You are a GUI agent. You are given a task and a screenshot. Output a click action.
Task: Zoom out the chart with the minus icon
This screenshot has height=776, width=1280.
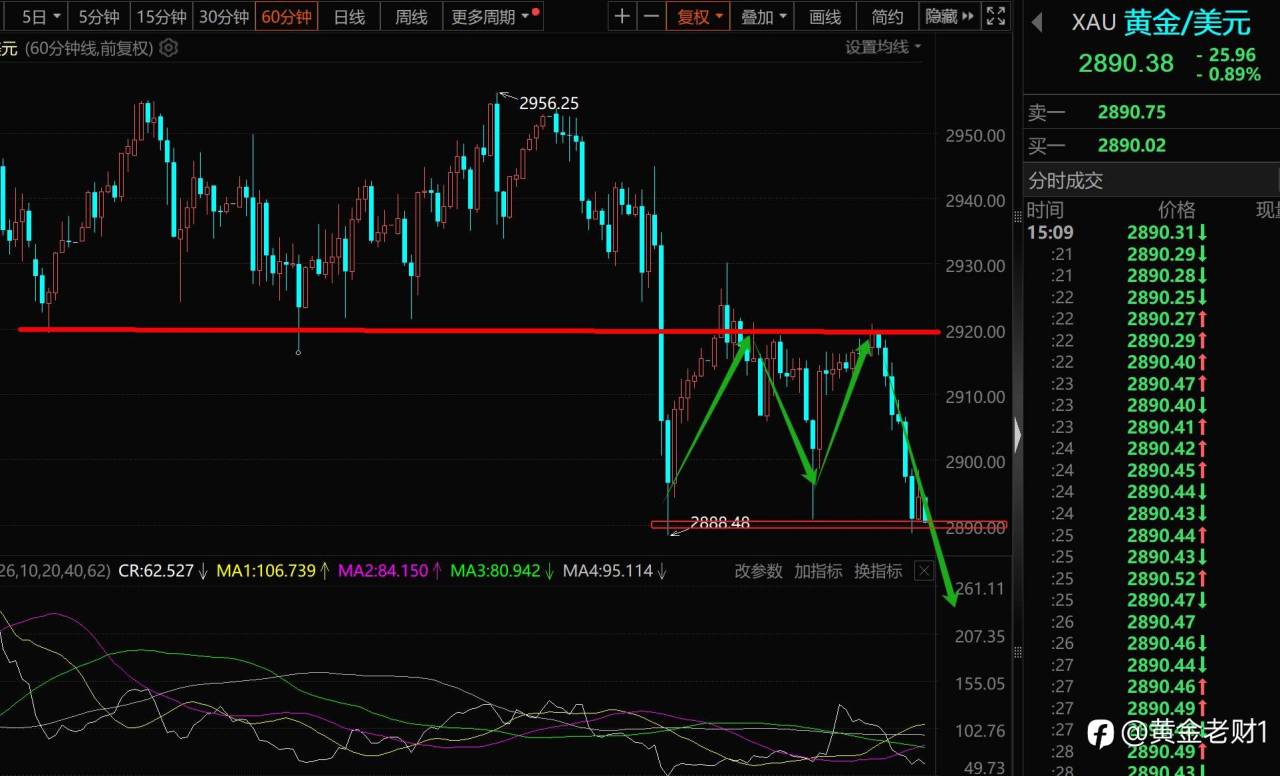click(x=651, y=16)
